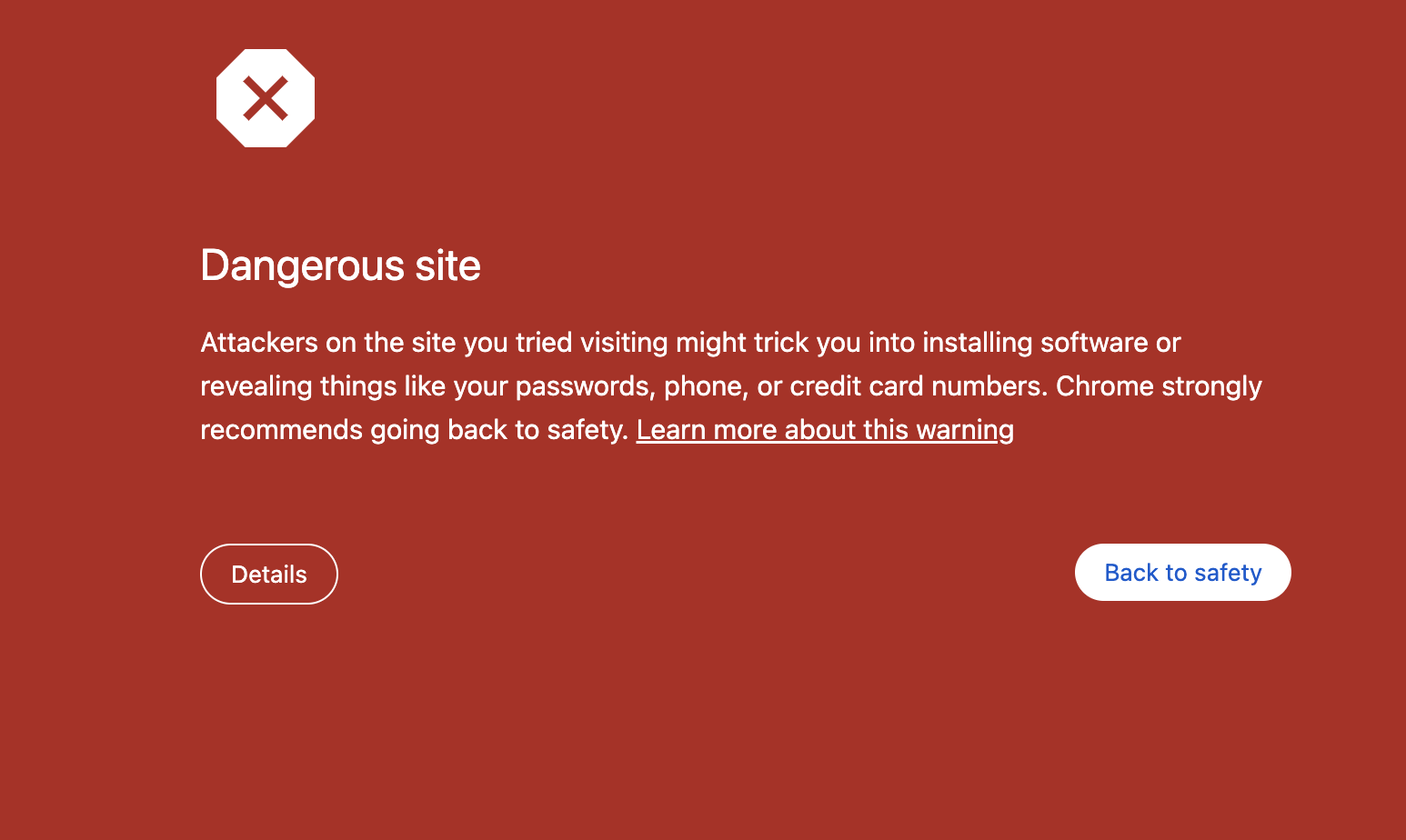
Task: Click the word site in the heading
Action: coord(447,265)
